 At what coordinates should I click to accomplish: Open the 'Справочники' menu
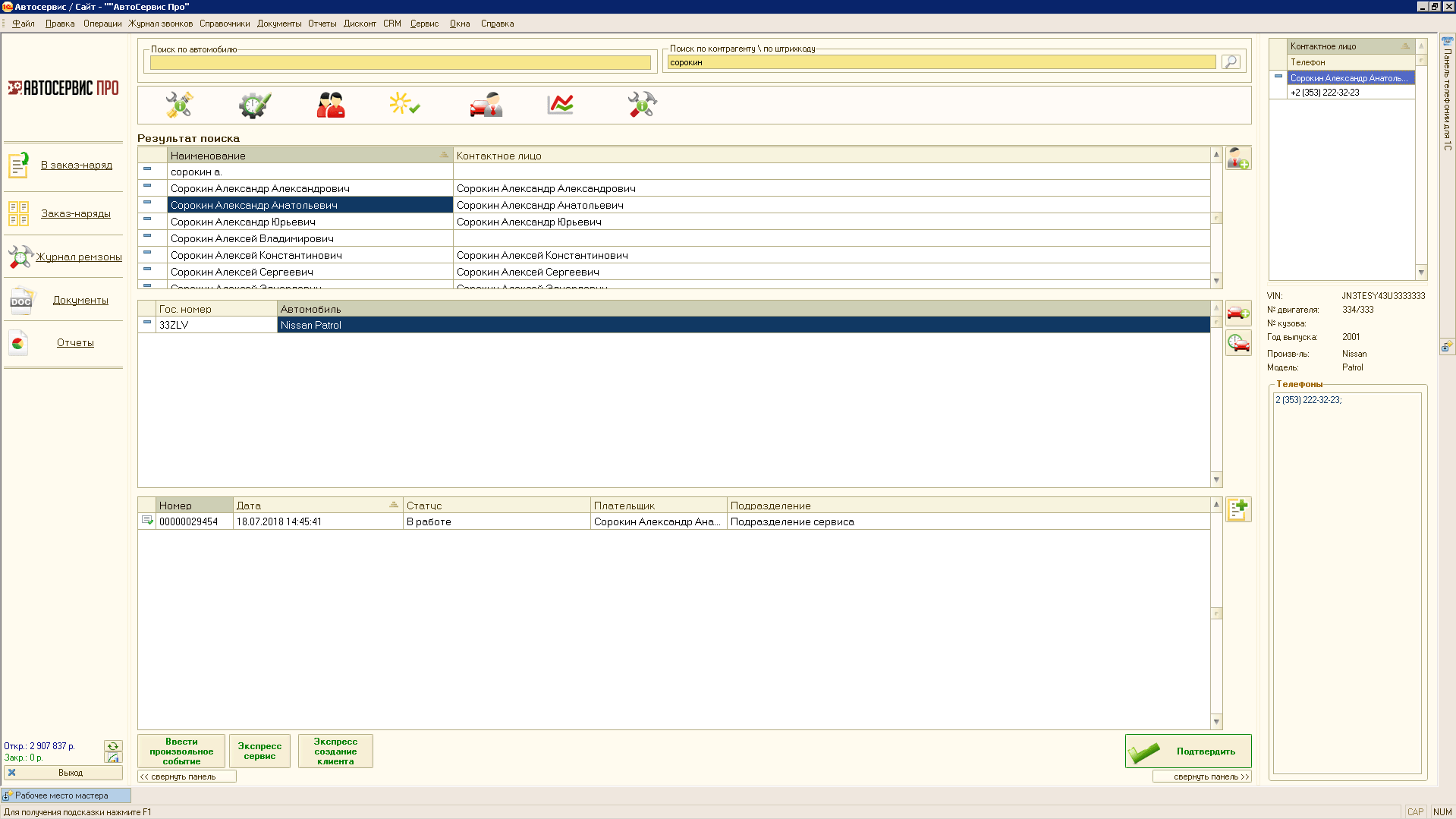click(x=225, y=24)
